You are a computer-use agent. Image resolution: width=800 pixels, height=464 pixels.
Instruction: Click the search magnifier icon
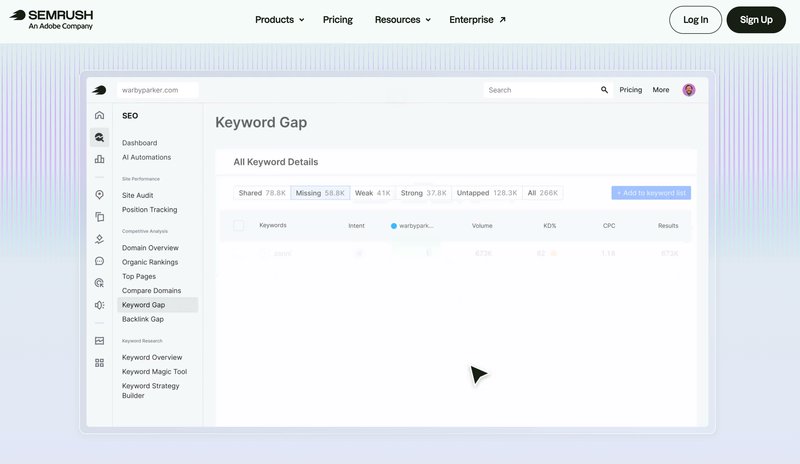604,90
